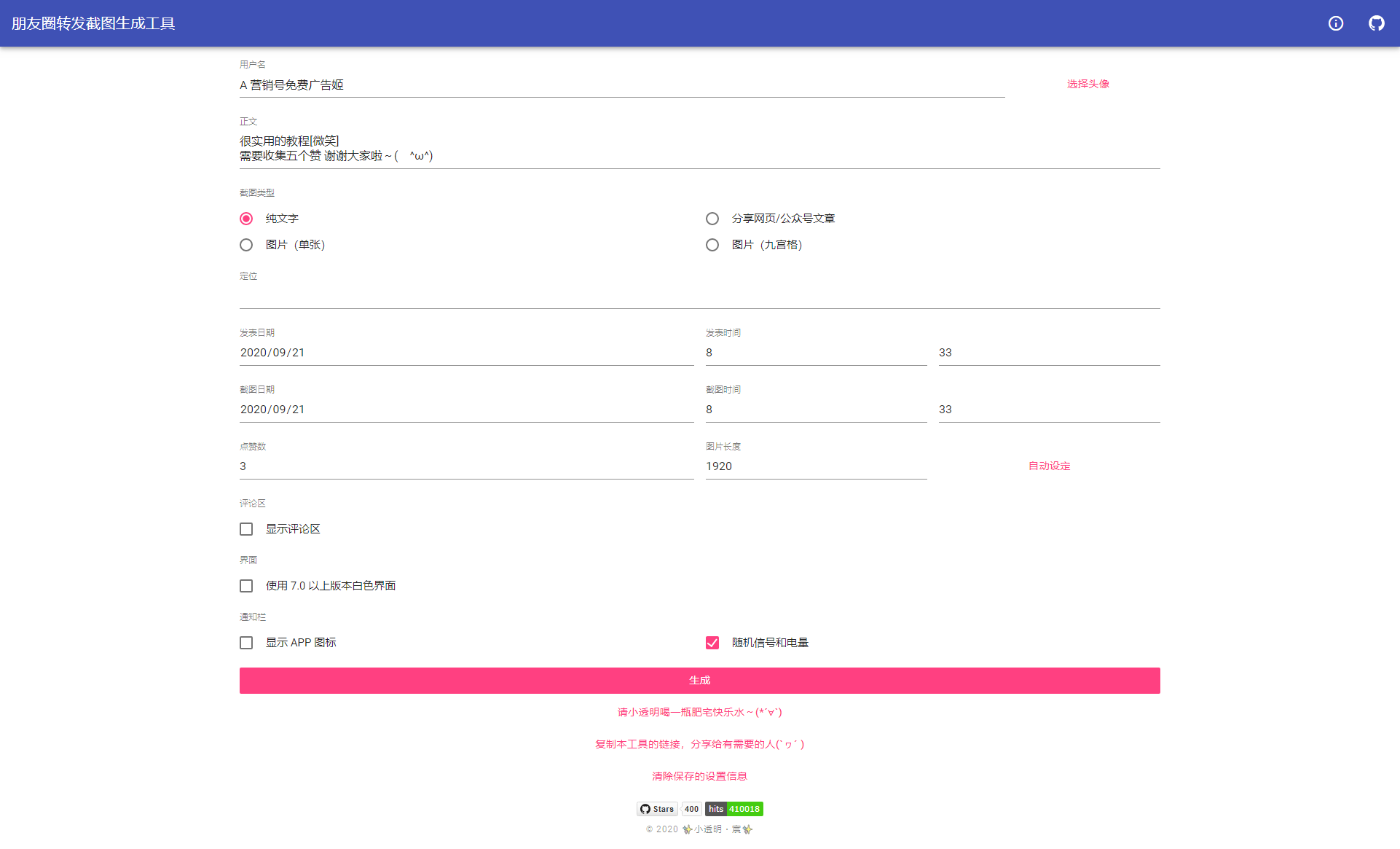Uncheck 随机信号和电量 checkbox

(712, 643)
